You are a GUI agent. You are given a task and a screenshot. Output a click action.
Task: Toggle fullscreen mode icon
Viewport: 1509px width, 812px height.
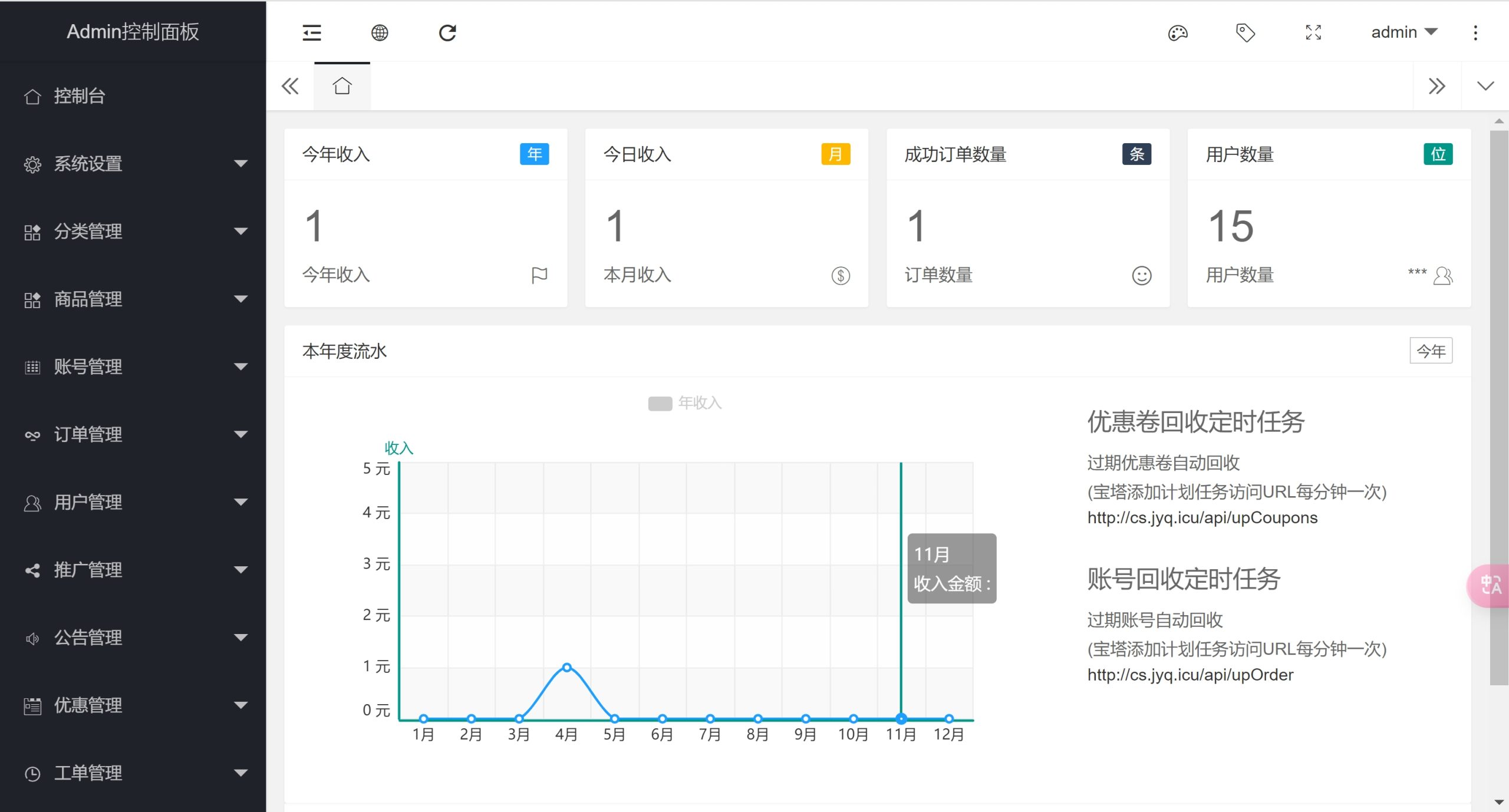pos(1313,32)
